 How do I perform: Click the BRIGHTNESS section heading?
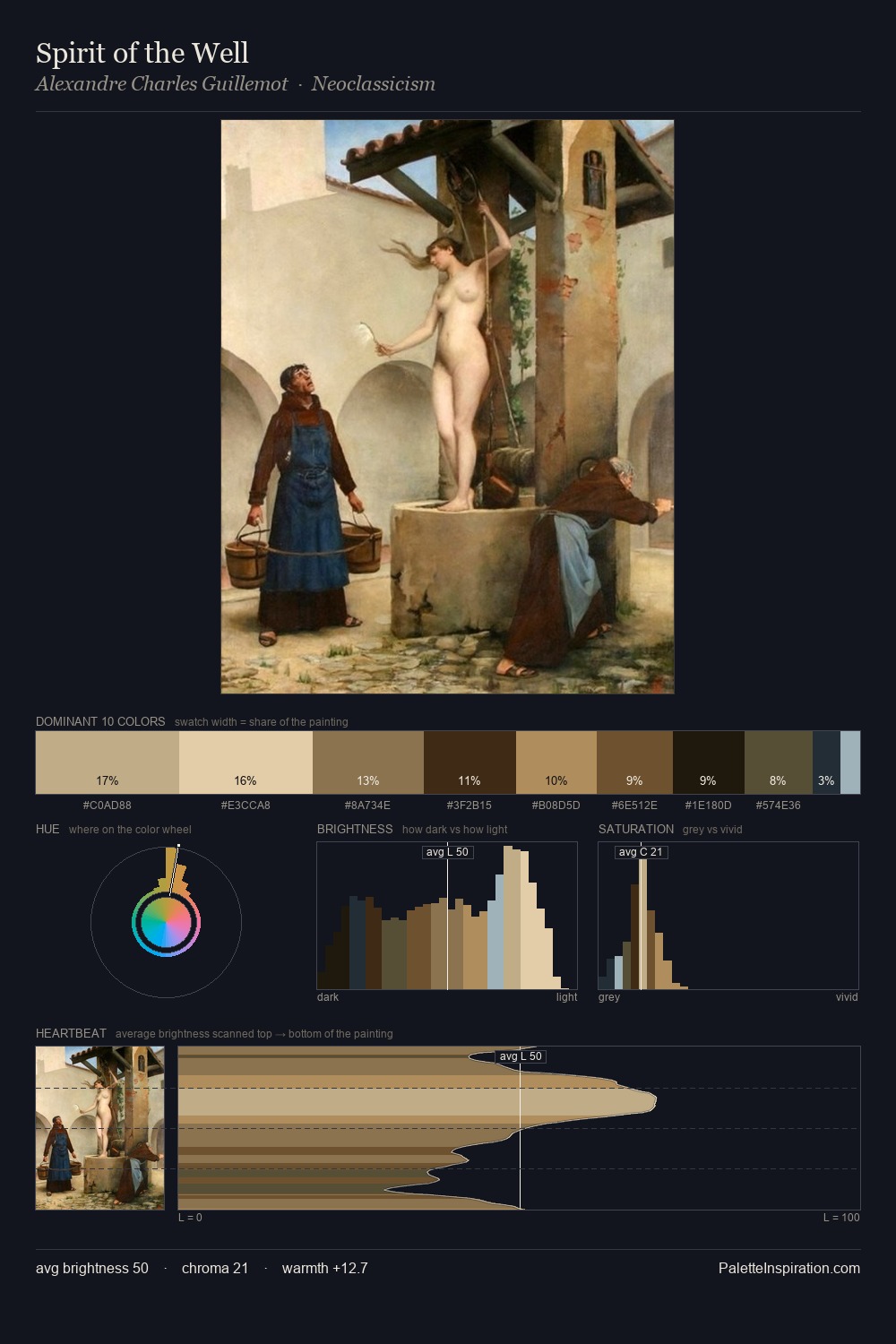(x=355, y=829)
